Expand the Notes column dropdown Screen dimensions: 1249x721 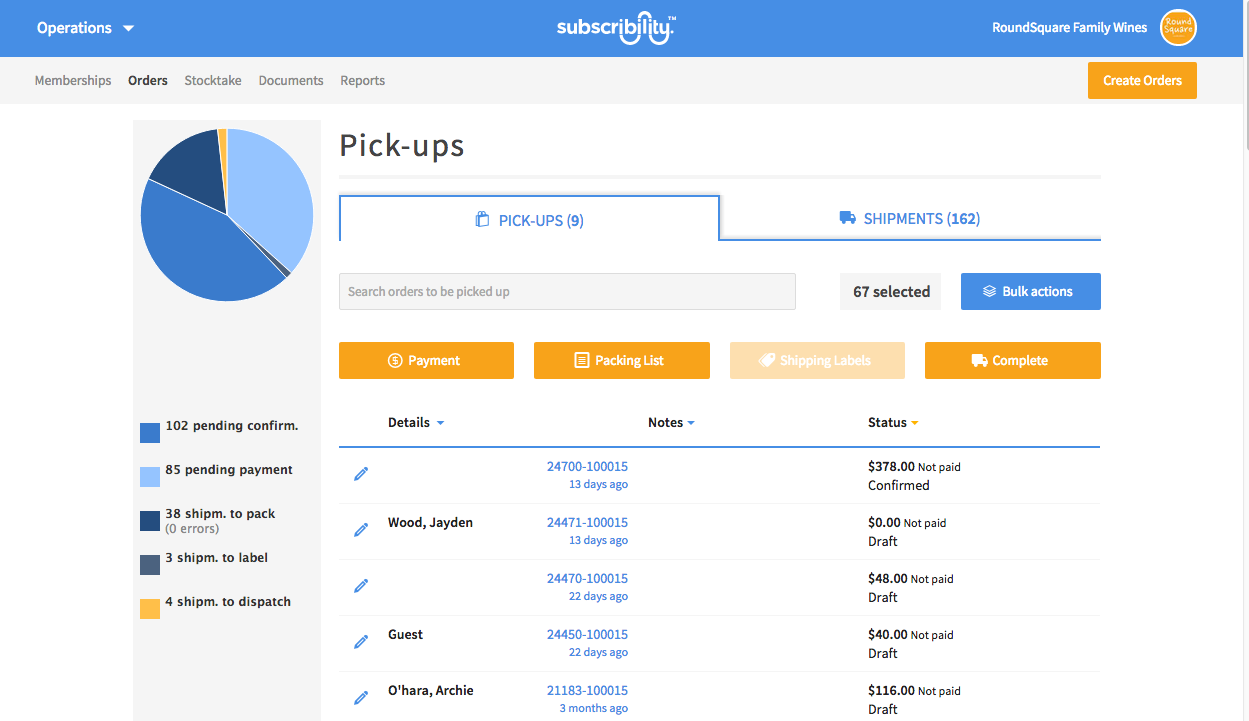[691, 423]
